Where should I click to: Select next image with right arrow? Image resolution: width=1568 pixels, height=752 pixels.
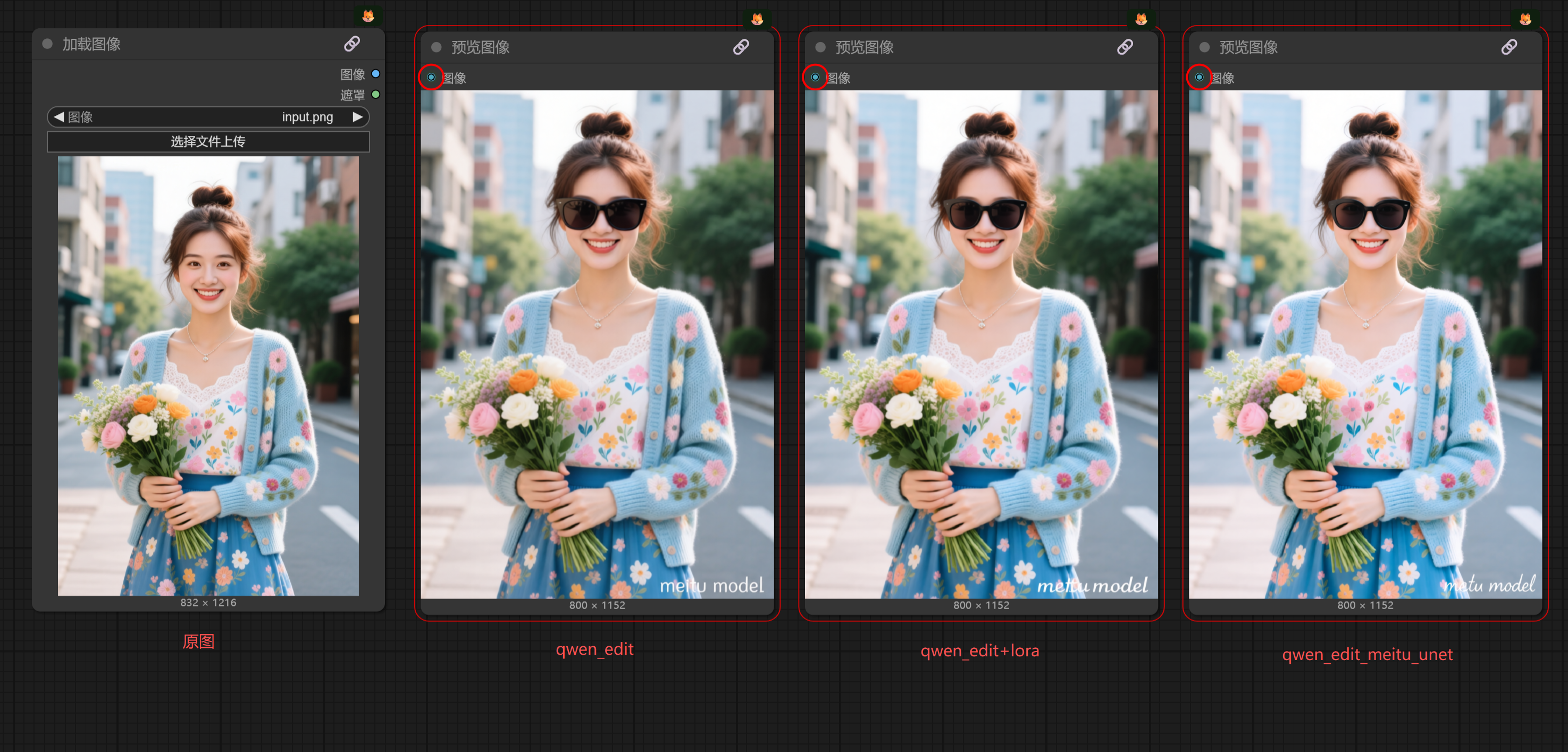[358, 116]
